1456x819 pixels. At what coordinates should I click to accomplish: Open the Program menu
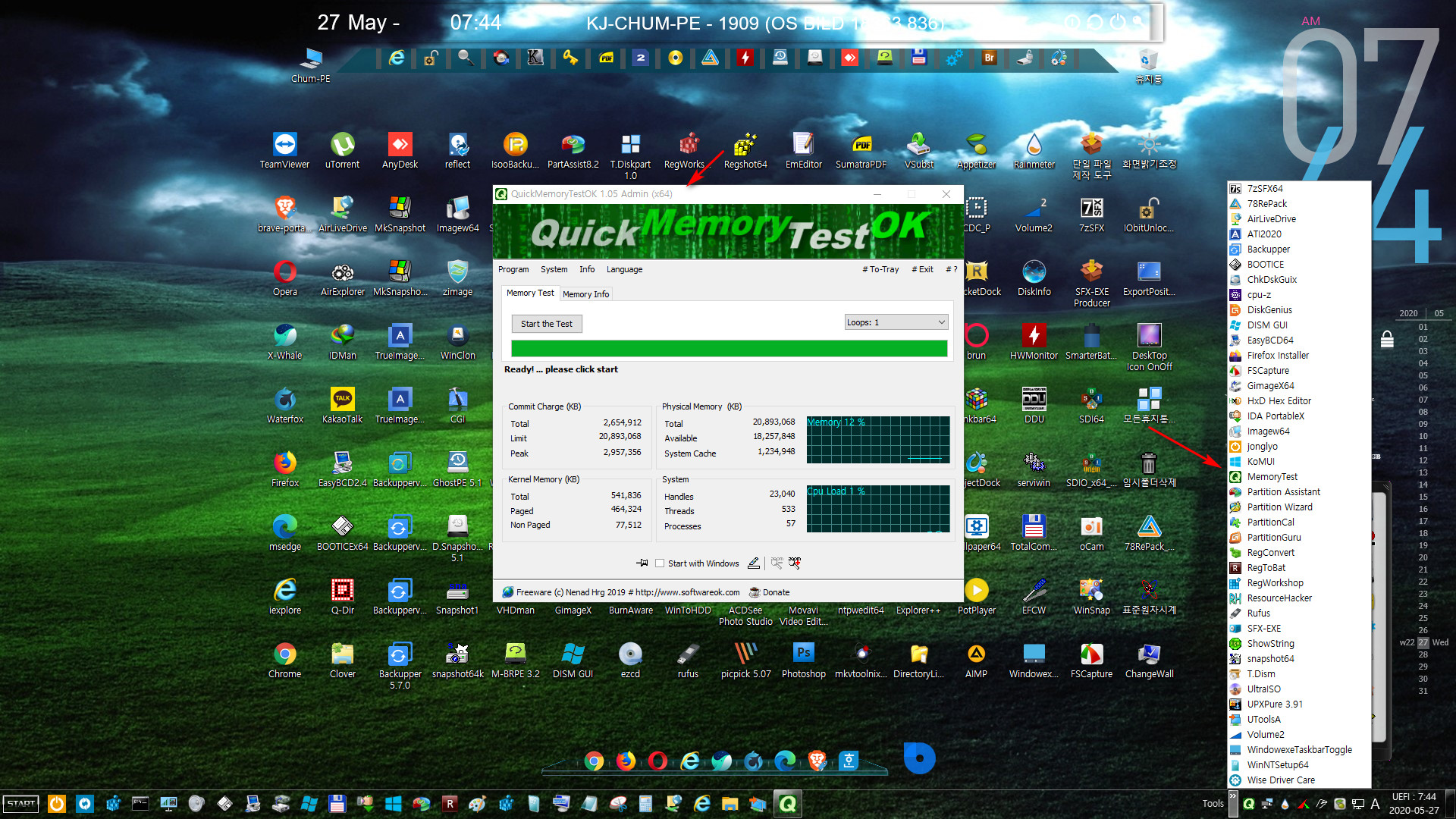[513, 269]
